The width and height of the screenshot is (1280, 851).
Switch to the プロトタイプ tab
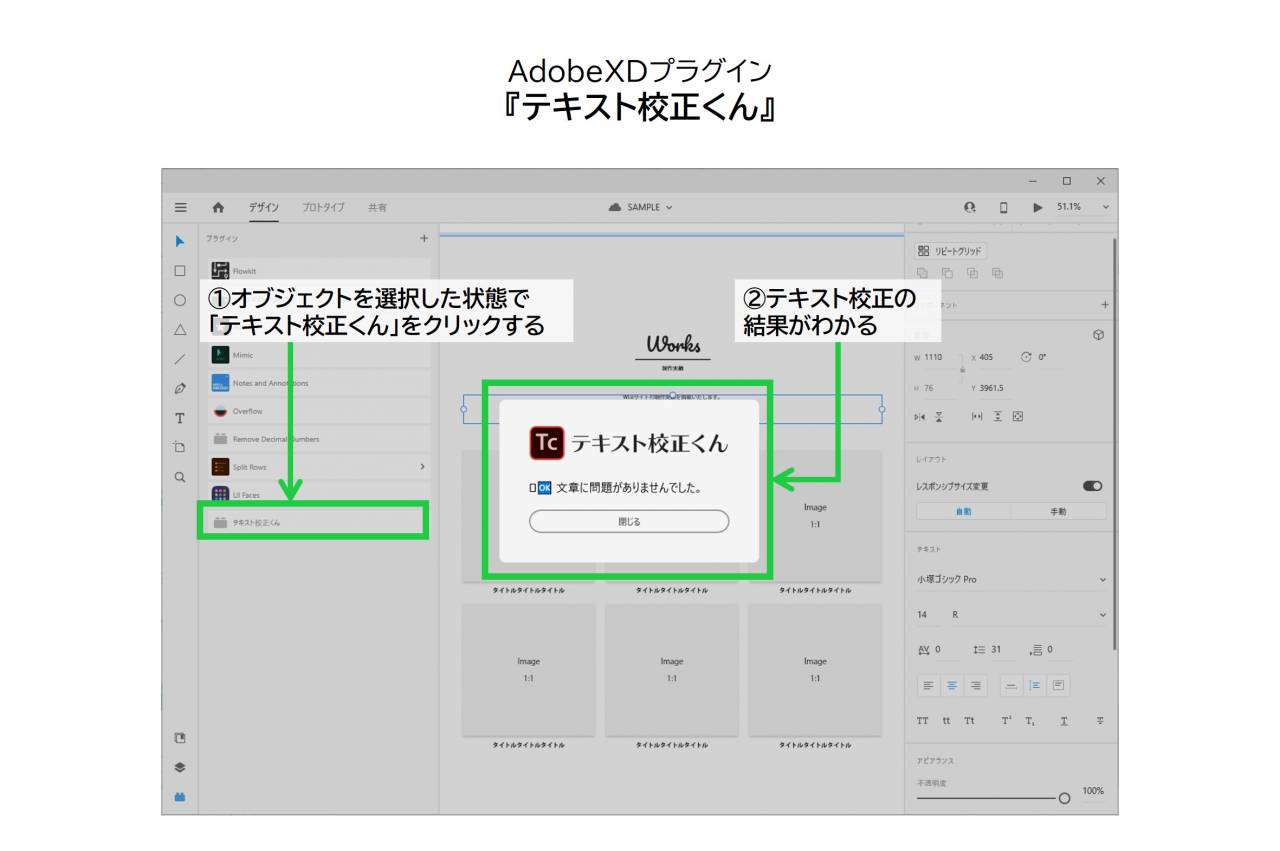(x=323, y=207)
